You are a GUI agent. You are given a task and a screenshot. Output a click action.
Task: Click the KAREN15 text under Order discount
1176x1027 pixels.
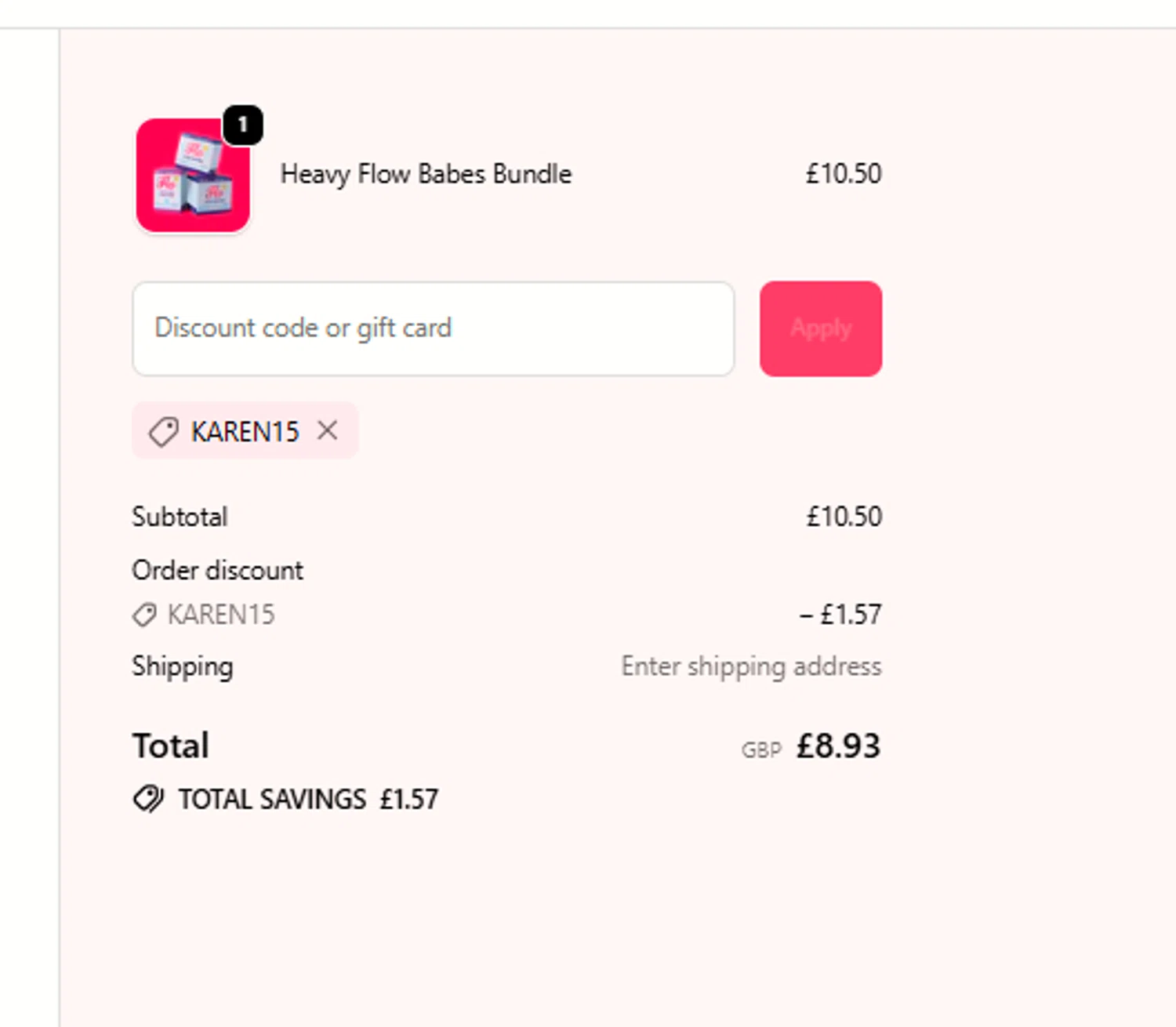(221, 615)
